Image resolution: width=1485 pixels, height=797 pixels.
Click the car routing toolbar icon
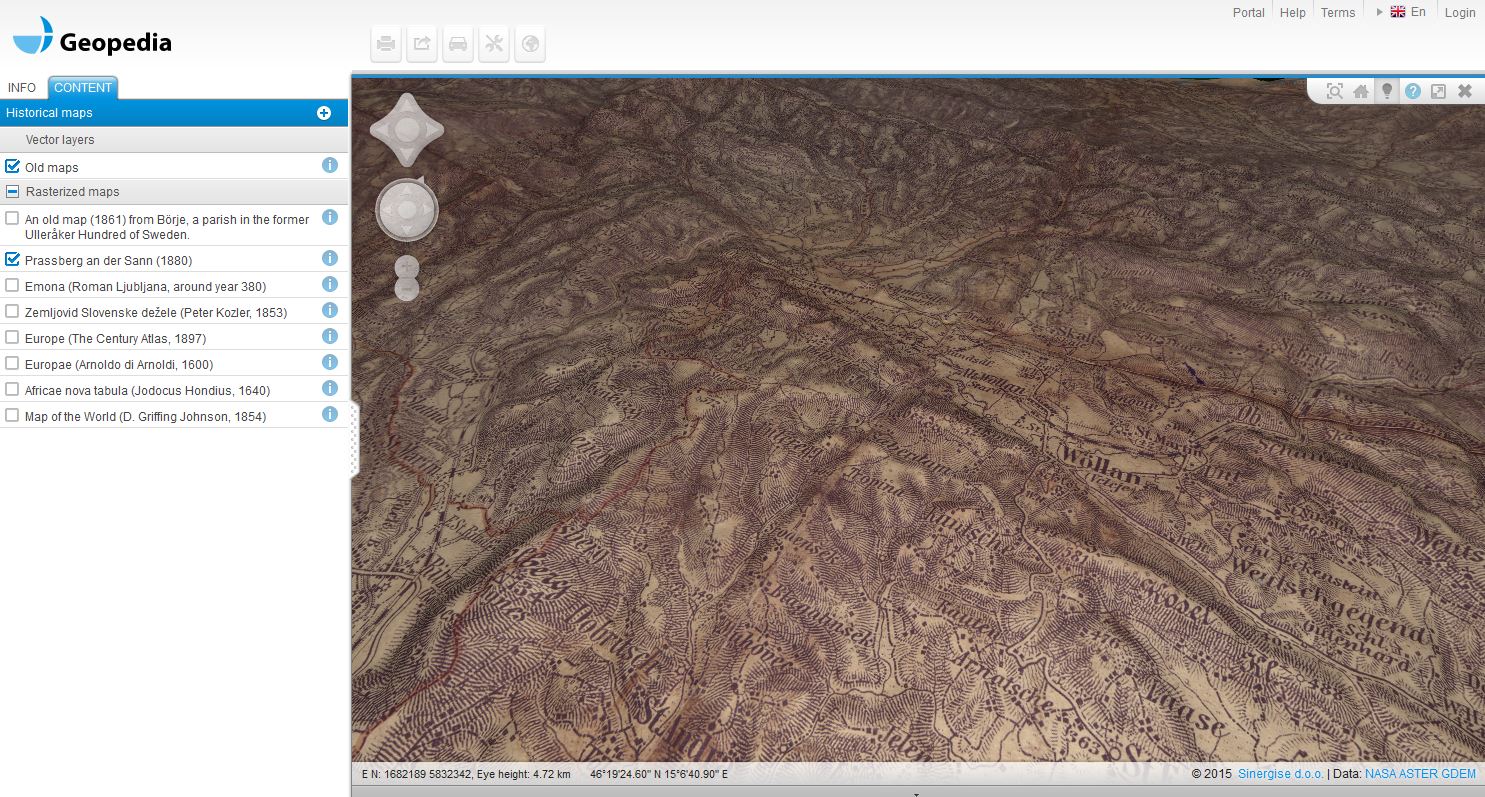(458, 44)
